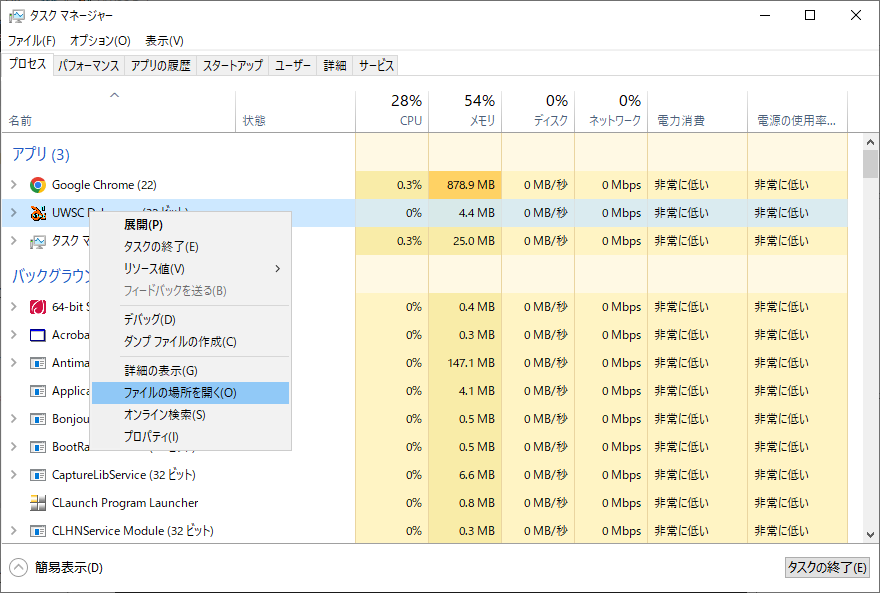This screenshot has height=593, width=880.
Task: Click Antimalware's 147.1 MB memory cell
Action: tap(465, 363)
